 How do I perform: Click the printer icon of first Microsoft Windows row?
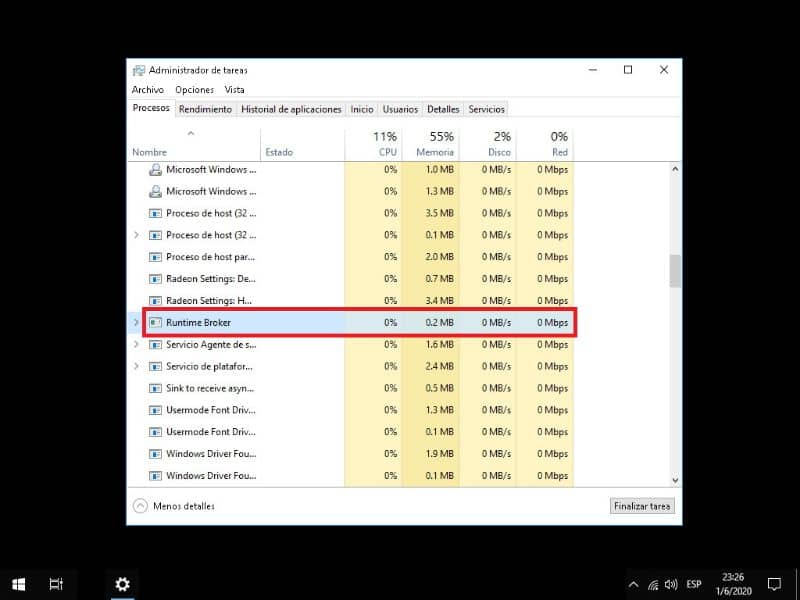[x=155, y=170]
